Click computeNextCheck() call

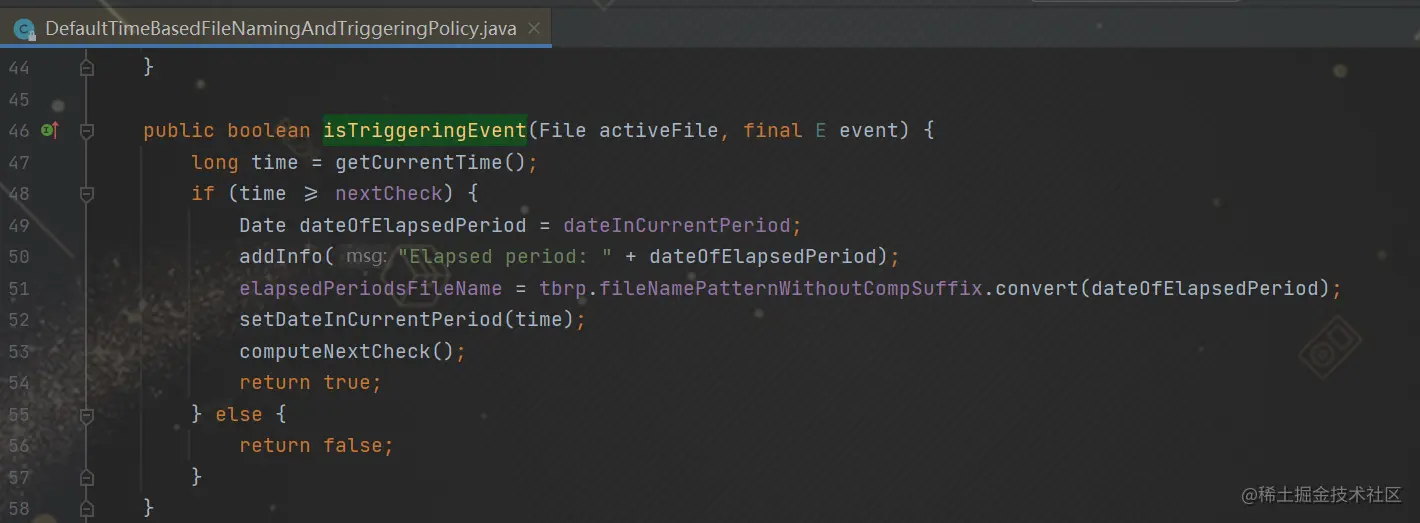[347, 351]
